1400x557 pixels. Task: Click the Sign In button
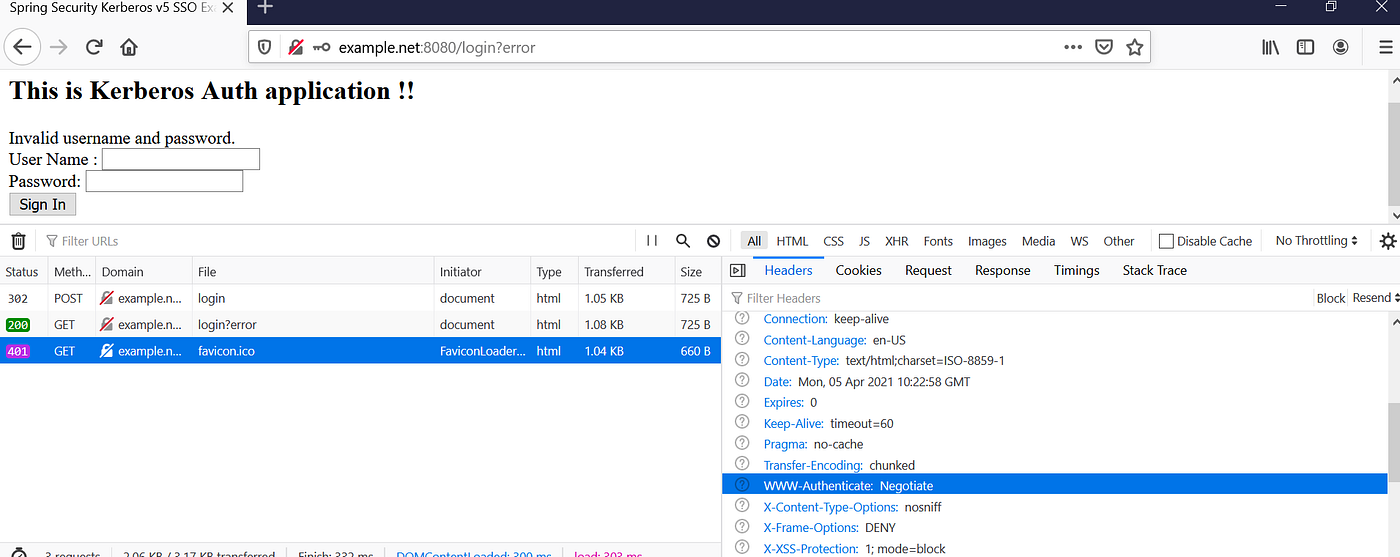(x=42, y=204)
